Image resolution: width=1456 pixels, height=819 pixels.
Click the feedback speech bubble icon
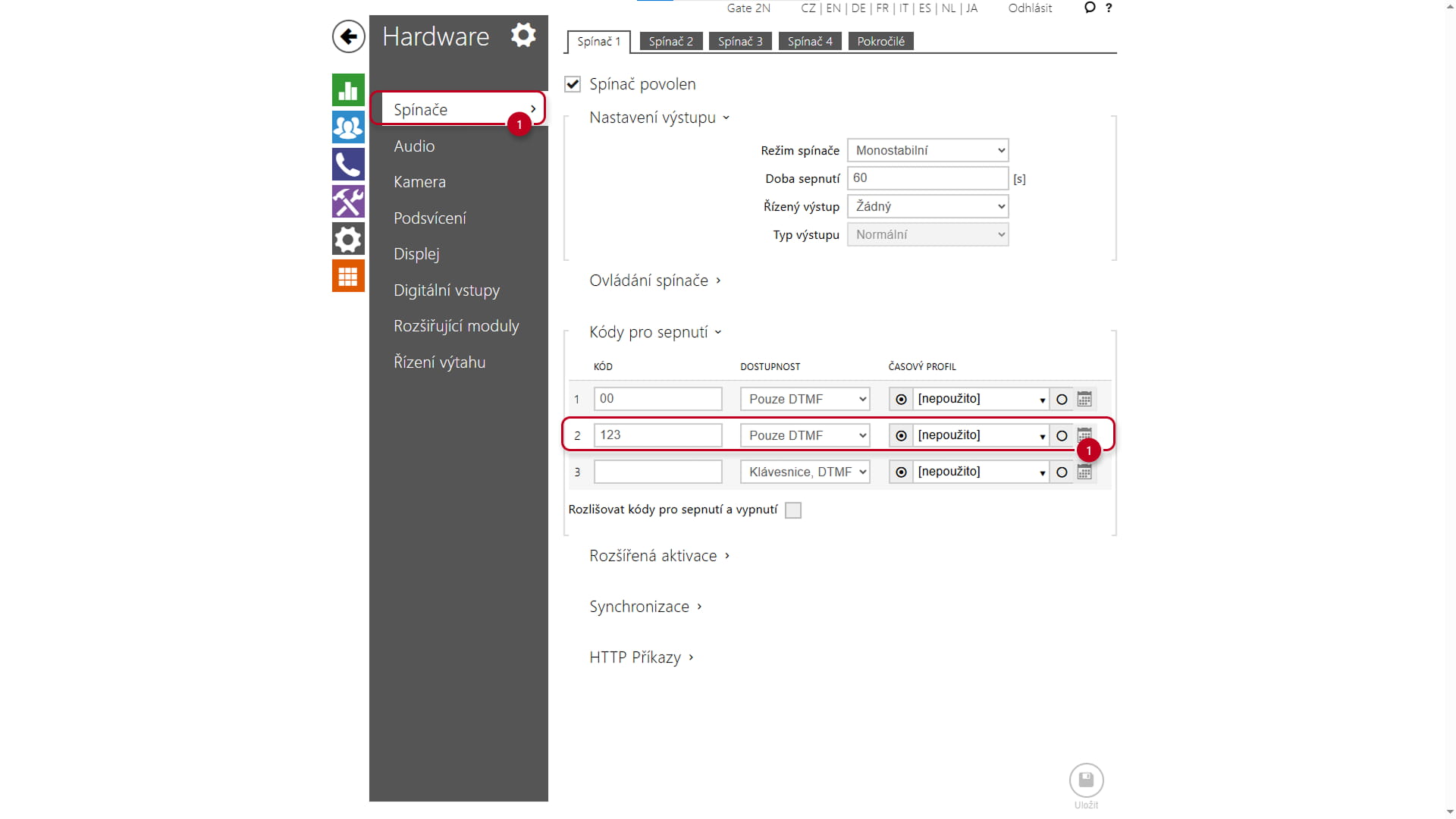[x=1090, y=8]
